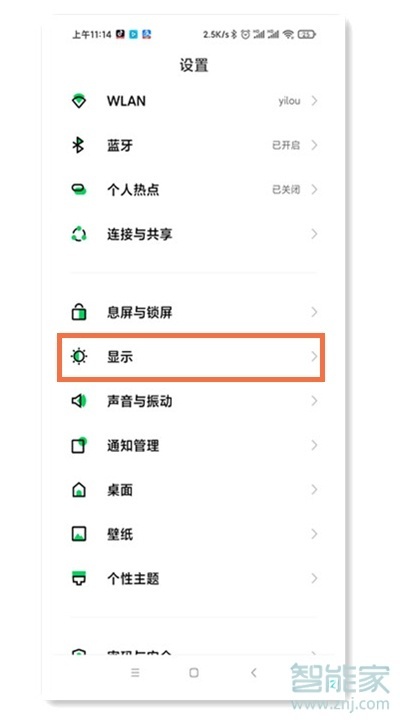Open Bluetooth chevron next to 已开启

314,145
